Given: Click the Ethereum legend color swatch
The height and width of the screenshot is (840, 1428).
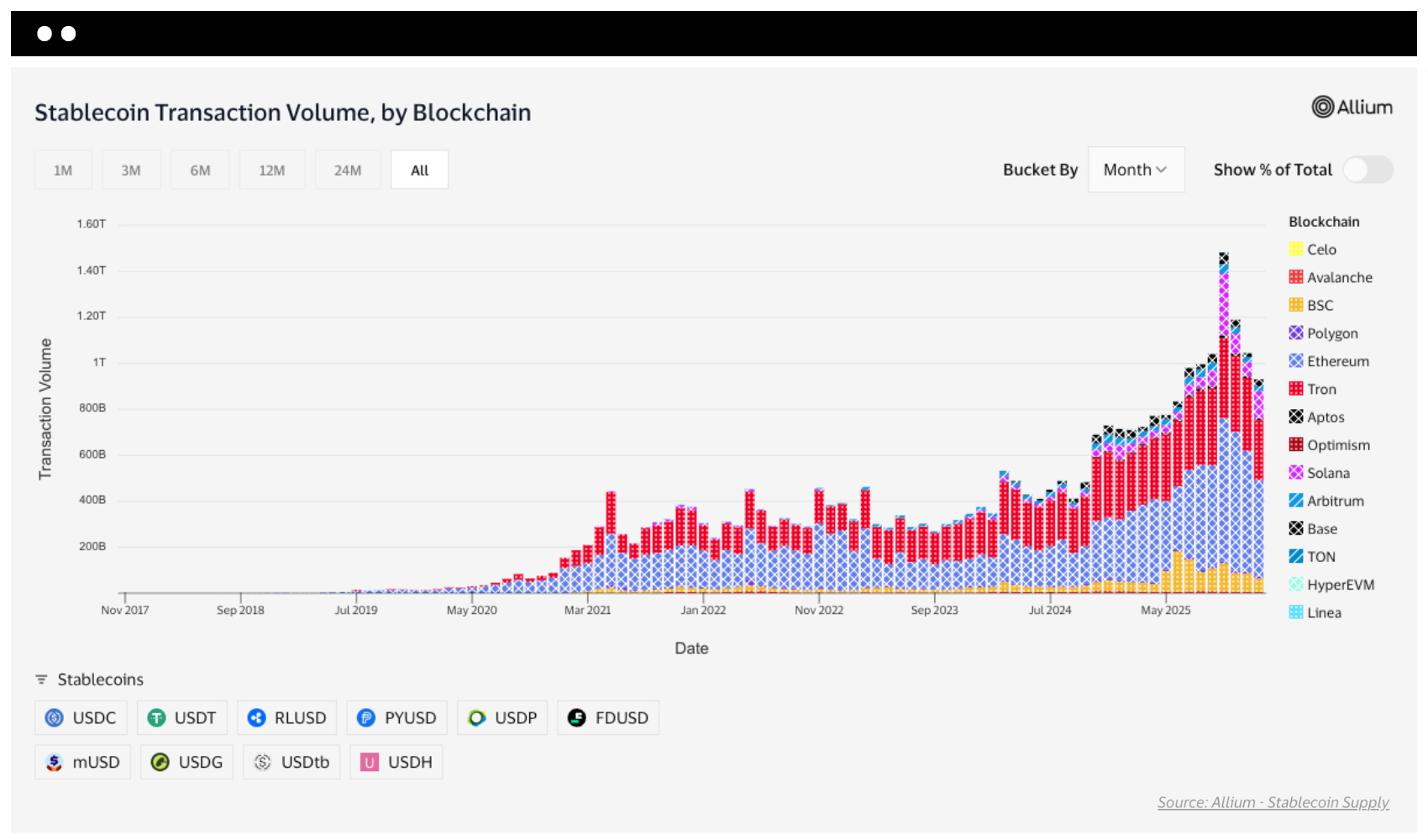Looking at the screenshot, I should (x=1296, y=360).
